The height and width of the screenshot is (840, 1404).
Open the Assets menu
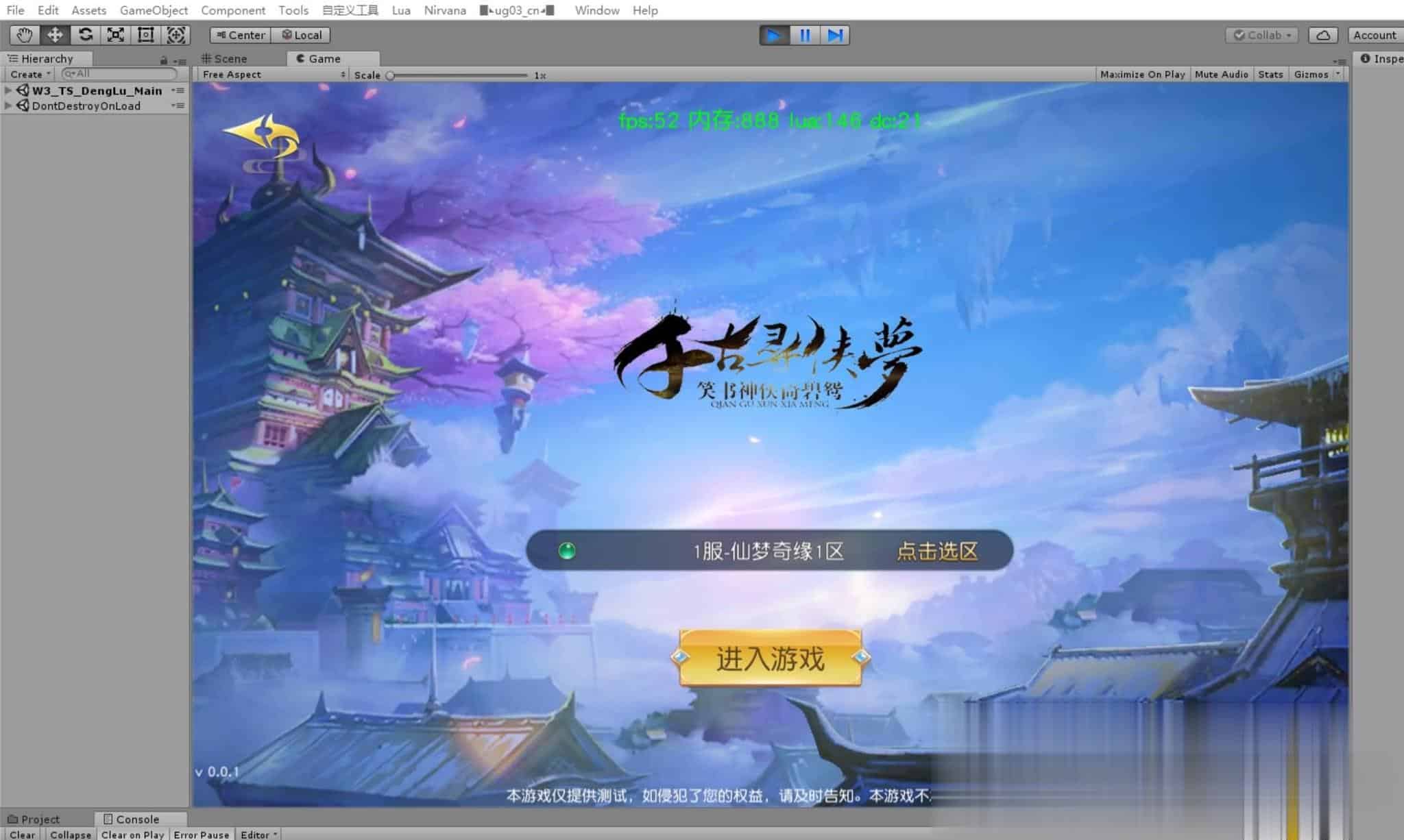tap(89, 10)
